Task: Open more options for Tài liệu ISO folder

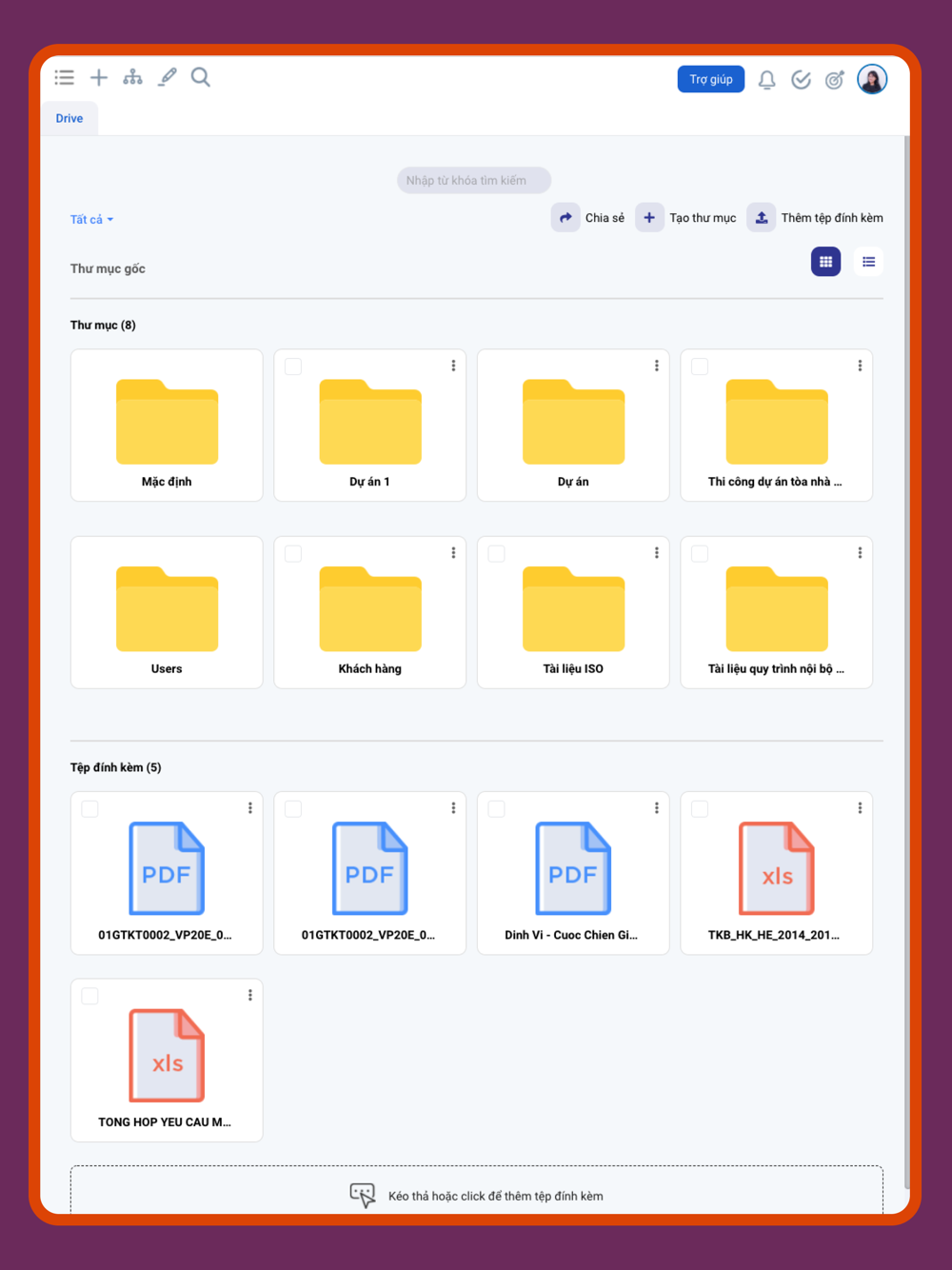Action: pos(657,552)
